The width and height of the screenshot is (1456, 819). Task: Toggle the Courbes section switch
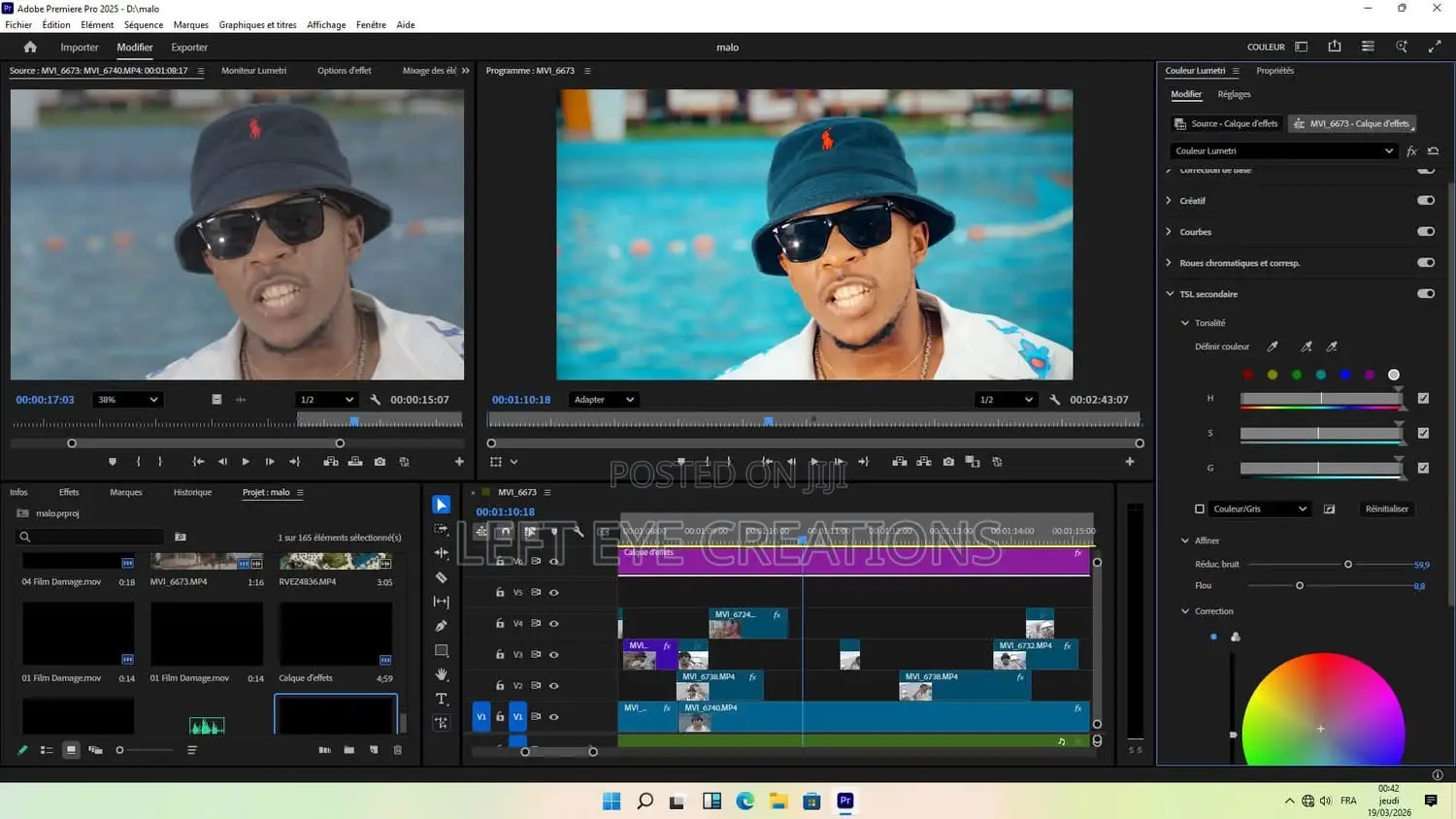click(1426, 232)
